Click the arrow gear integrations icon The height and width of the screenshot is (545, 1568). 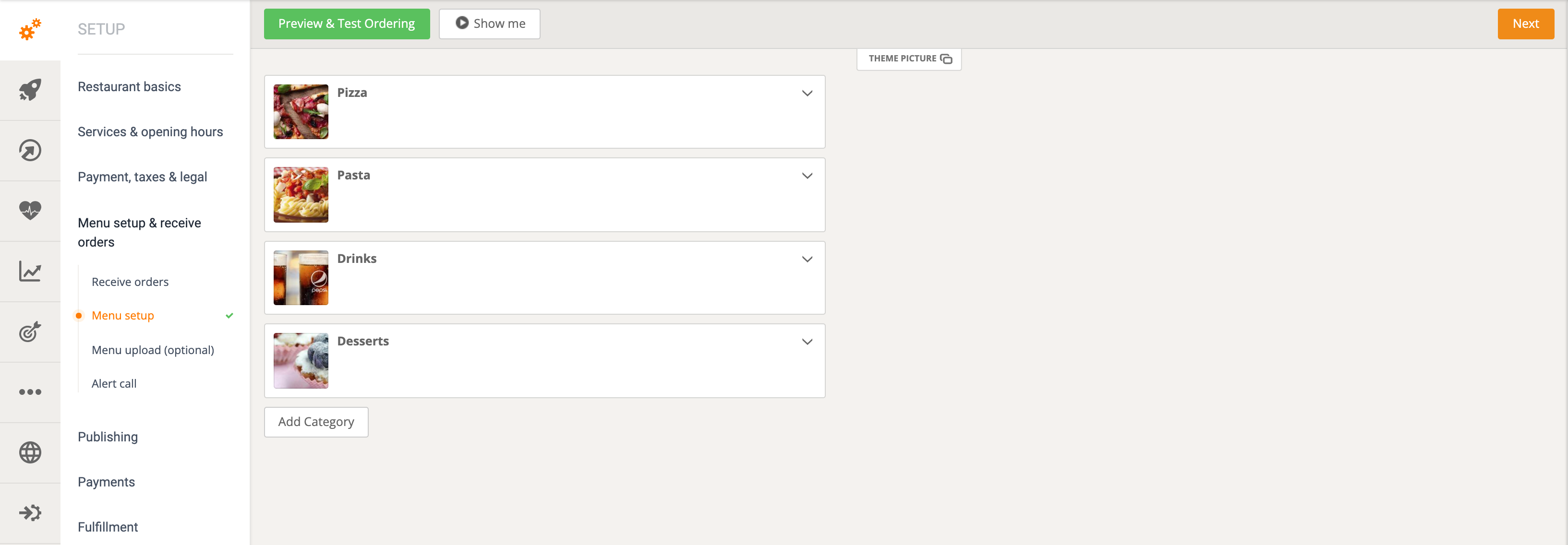pyautogui.click(x=30, y=513)
